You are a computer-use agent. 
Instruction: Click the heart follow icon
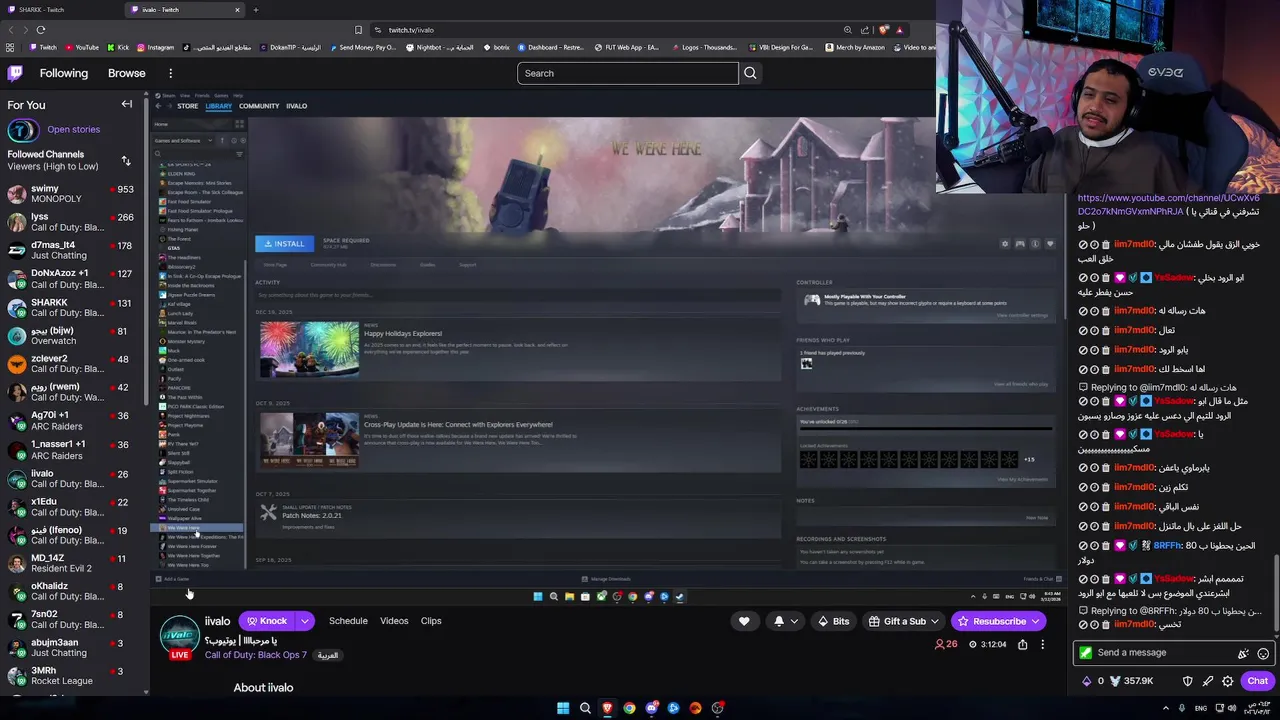click(x=744, y=621)
